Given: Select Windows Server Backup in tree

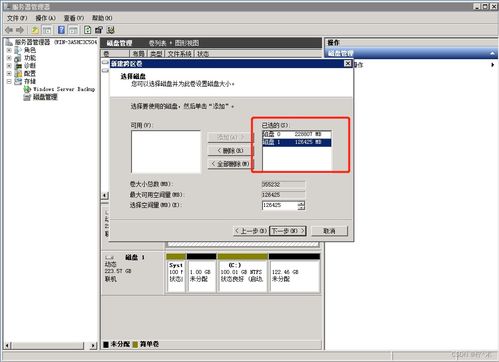Looking at the screenshot, I should point(64,89).
